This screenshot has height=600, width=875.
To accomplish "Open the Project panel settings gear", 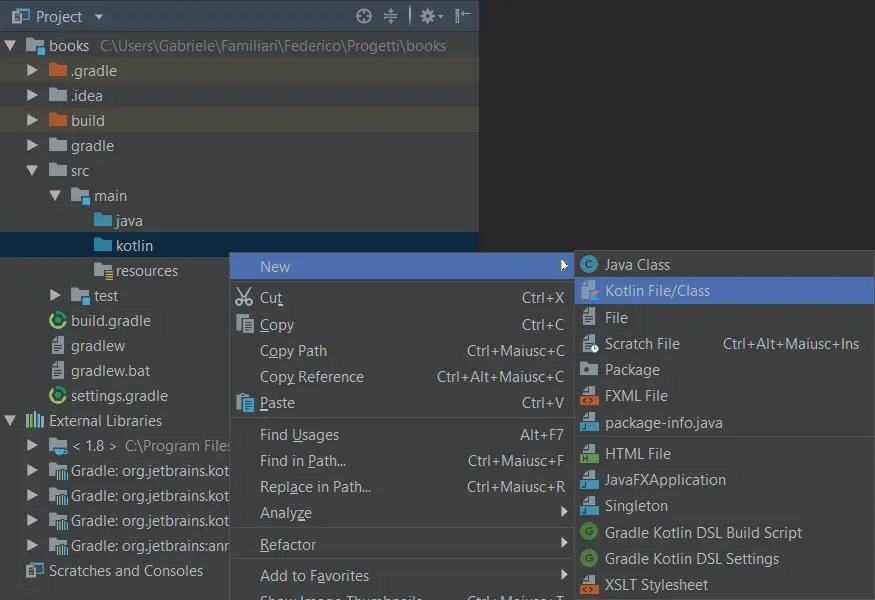I will pos(430,16).
